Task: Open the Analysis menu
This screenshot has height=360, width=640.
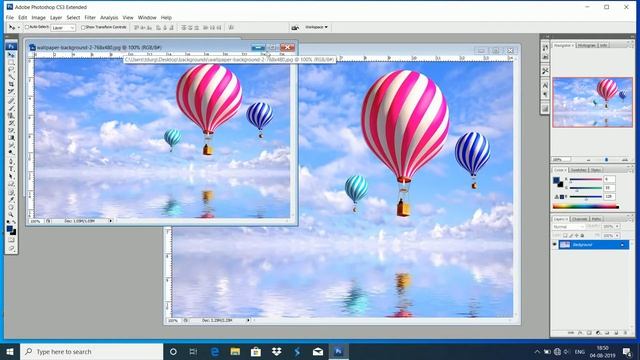Action: (109, 18)
